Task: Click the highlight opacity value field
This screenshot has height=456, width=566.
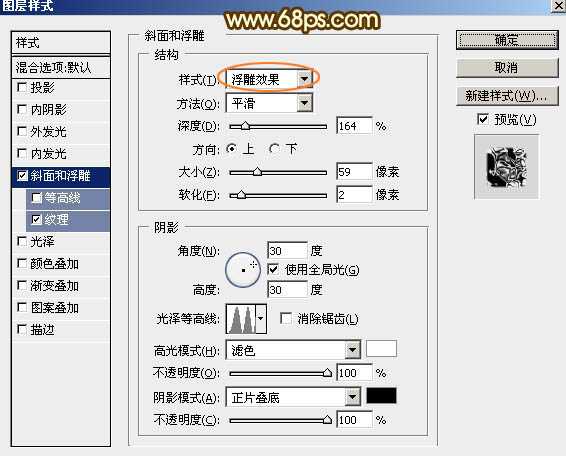Action: point(354,373)
